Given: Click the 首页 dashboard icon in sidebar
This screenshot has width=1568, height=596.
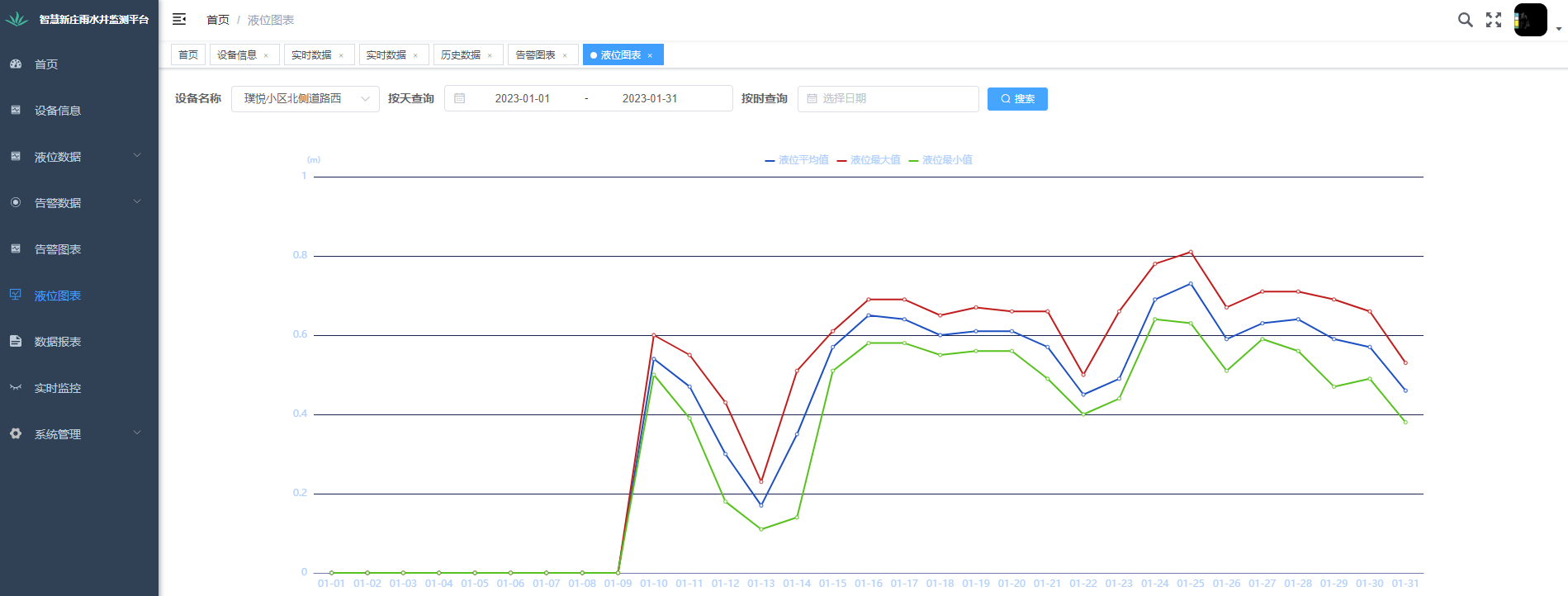Looking at the screenshot, I should pos(16,64).
